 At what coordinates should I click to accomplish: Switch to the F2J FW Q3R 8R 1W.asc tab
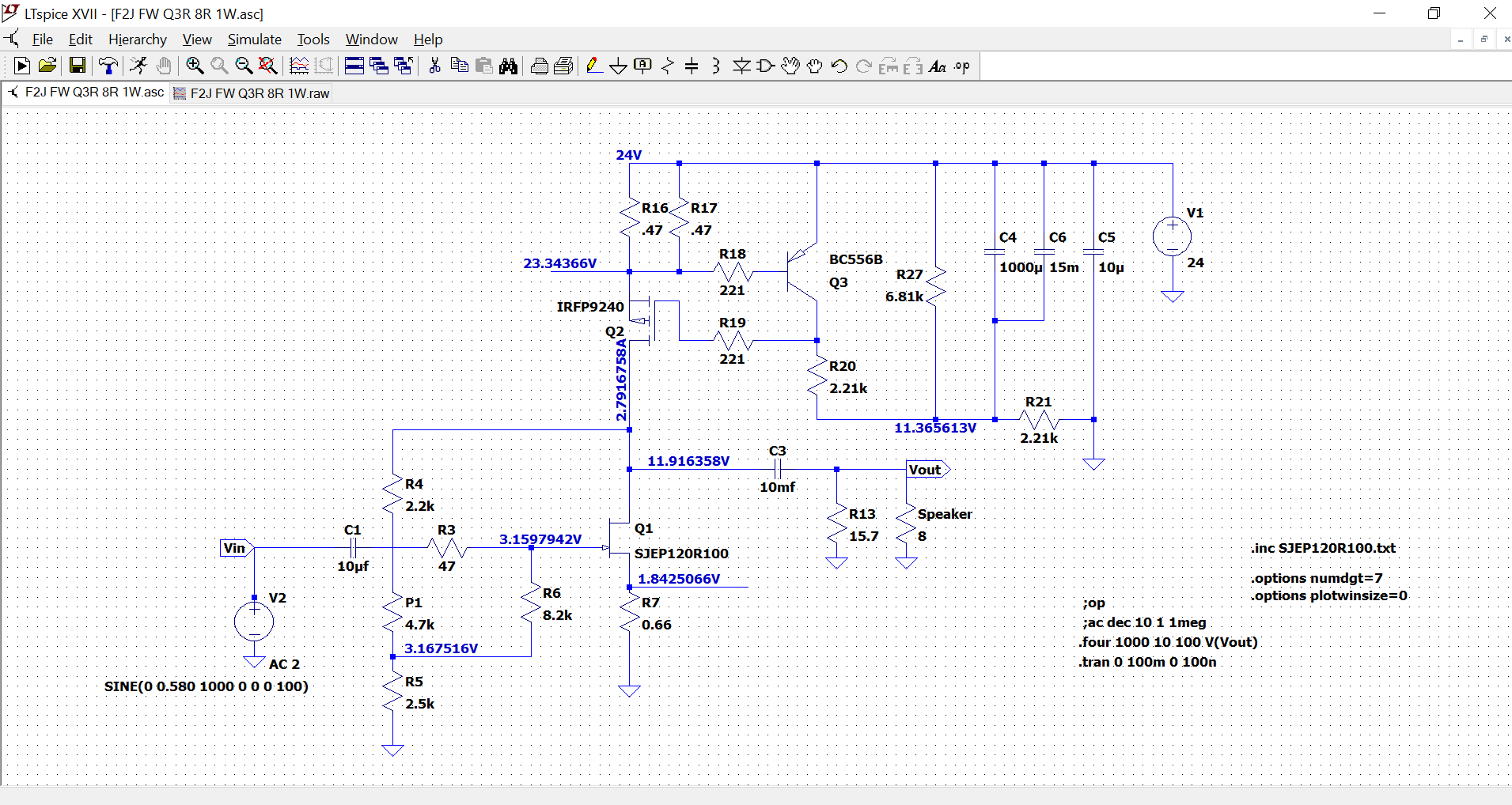tap(86, 93)
